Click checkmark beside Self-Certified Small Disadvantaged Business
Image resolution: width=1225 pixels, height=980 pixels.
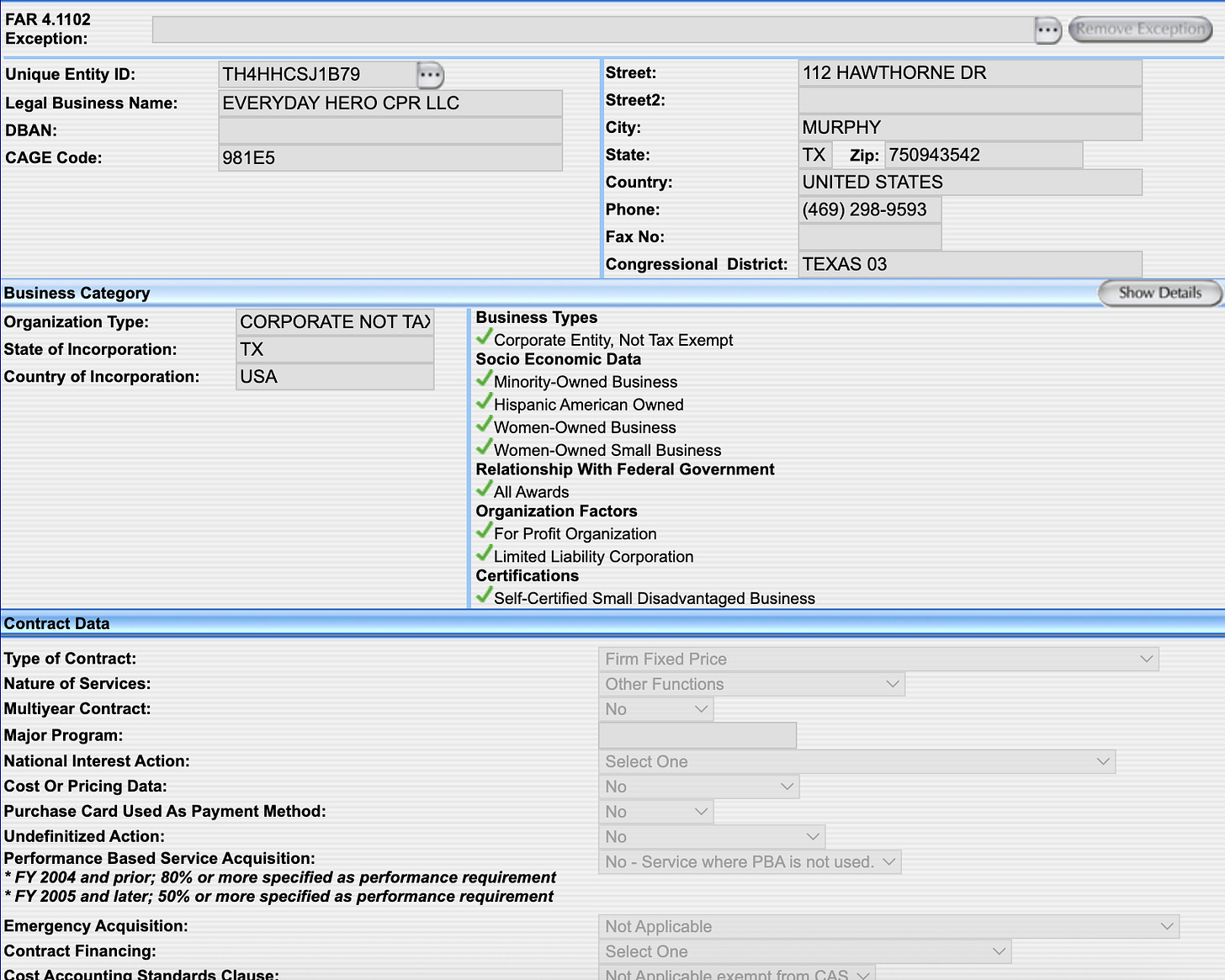coord(484,596)
